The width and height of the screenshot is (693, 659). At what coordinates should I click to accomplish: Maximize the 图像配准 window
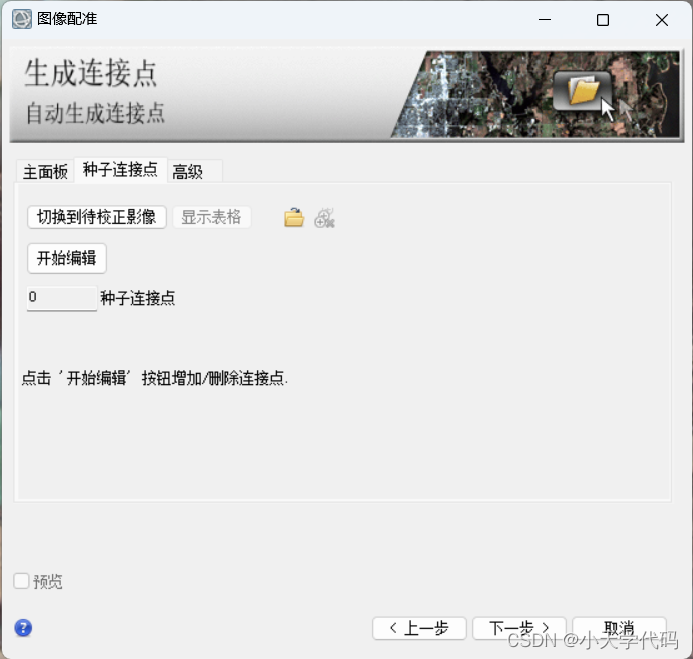603,20
